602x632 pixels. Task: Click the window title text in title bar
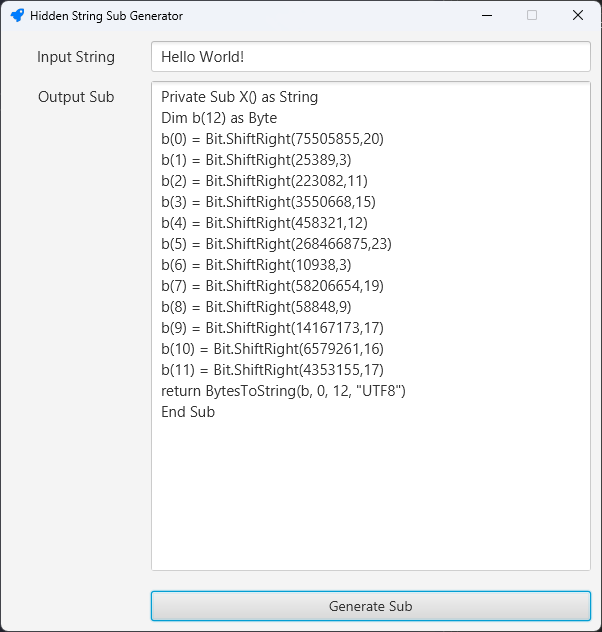(x=106, y=16)
